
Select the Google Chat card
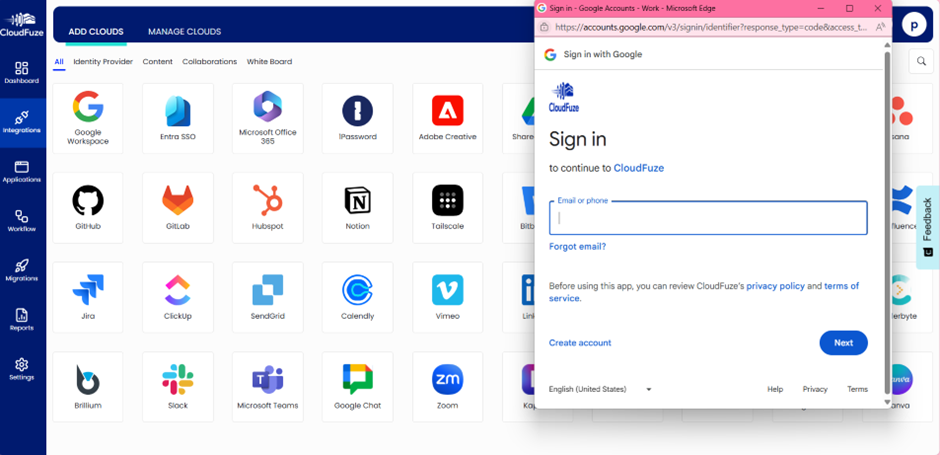click(x=358, y=387)
